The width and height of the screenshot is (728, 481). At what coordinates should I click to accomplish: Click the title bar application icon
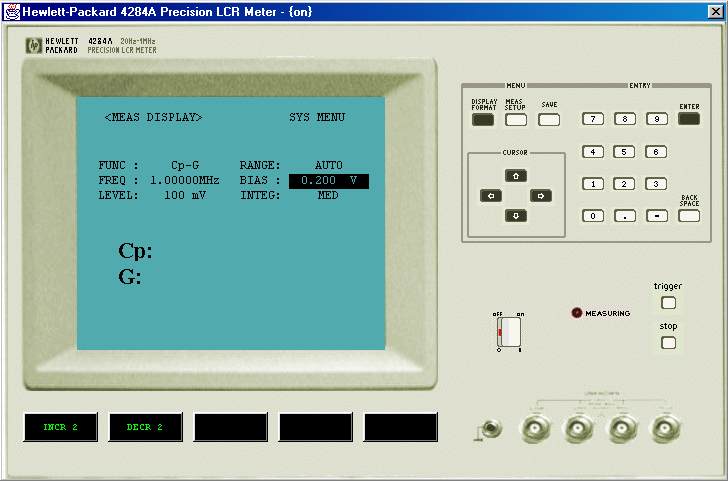(11, 12)
